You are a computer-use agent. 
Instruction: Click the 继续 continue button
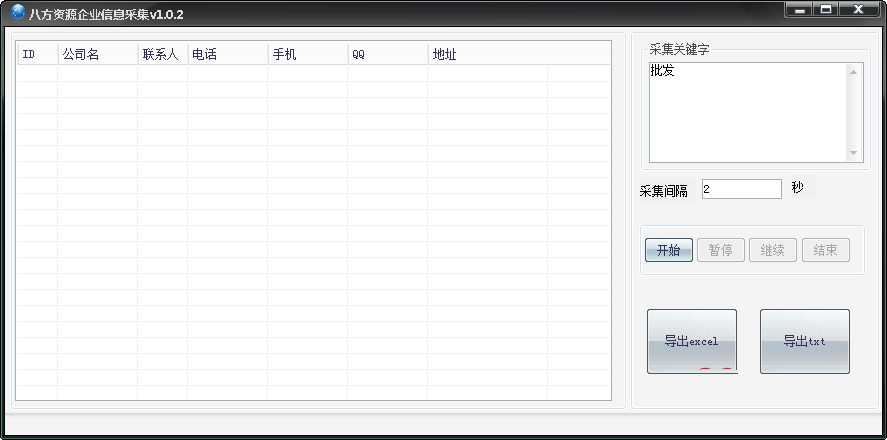pos(773,250)
